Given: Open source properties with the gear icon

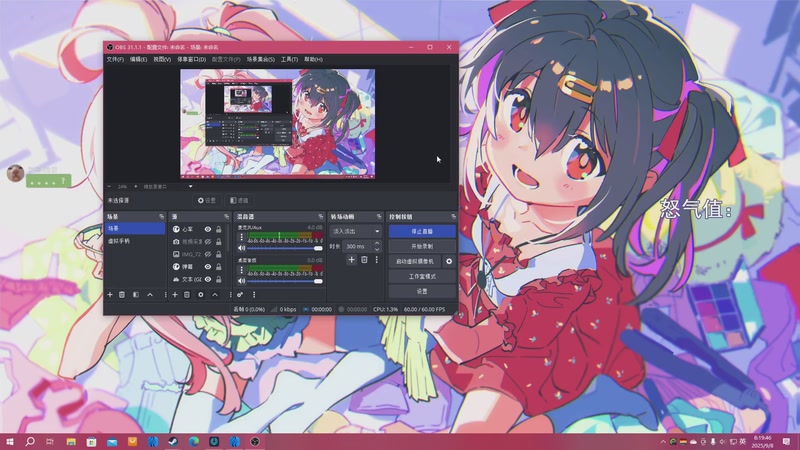Looking at the screenshot, I should point(201,294).
